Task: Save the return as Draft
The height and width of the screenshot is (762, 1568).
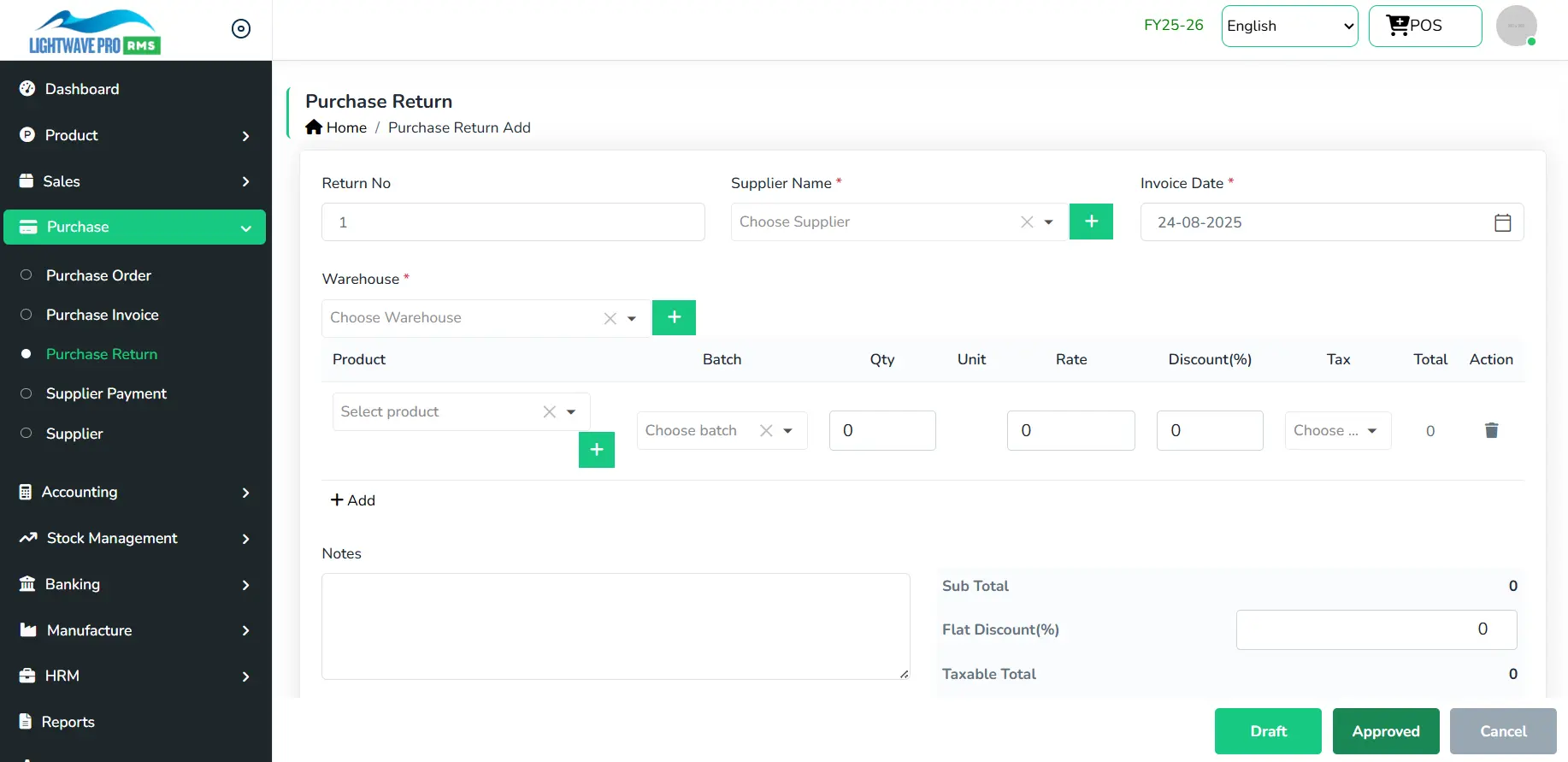Action: point(1268,731)
